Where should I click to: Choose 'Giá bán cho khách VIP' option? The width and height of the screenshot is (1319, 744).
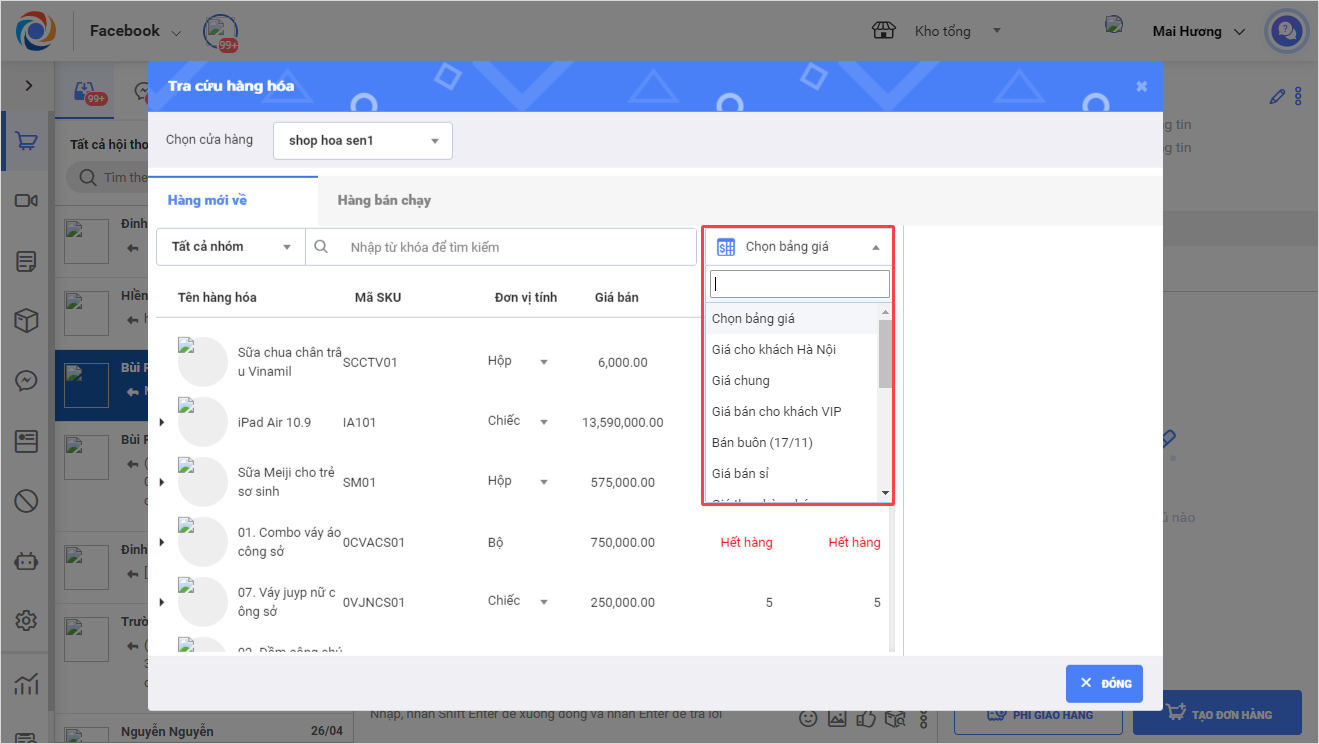(776, 412)
